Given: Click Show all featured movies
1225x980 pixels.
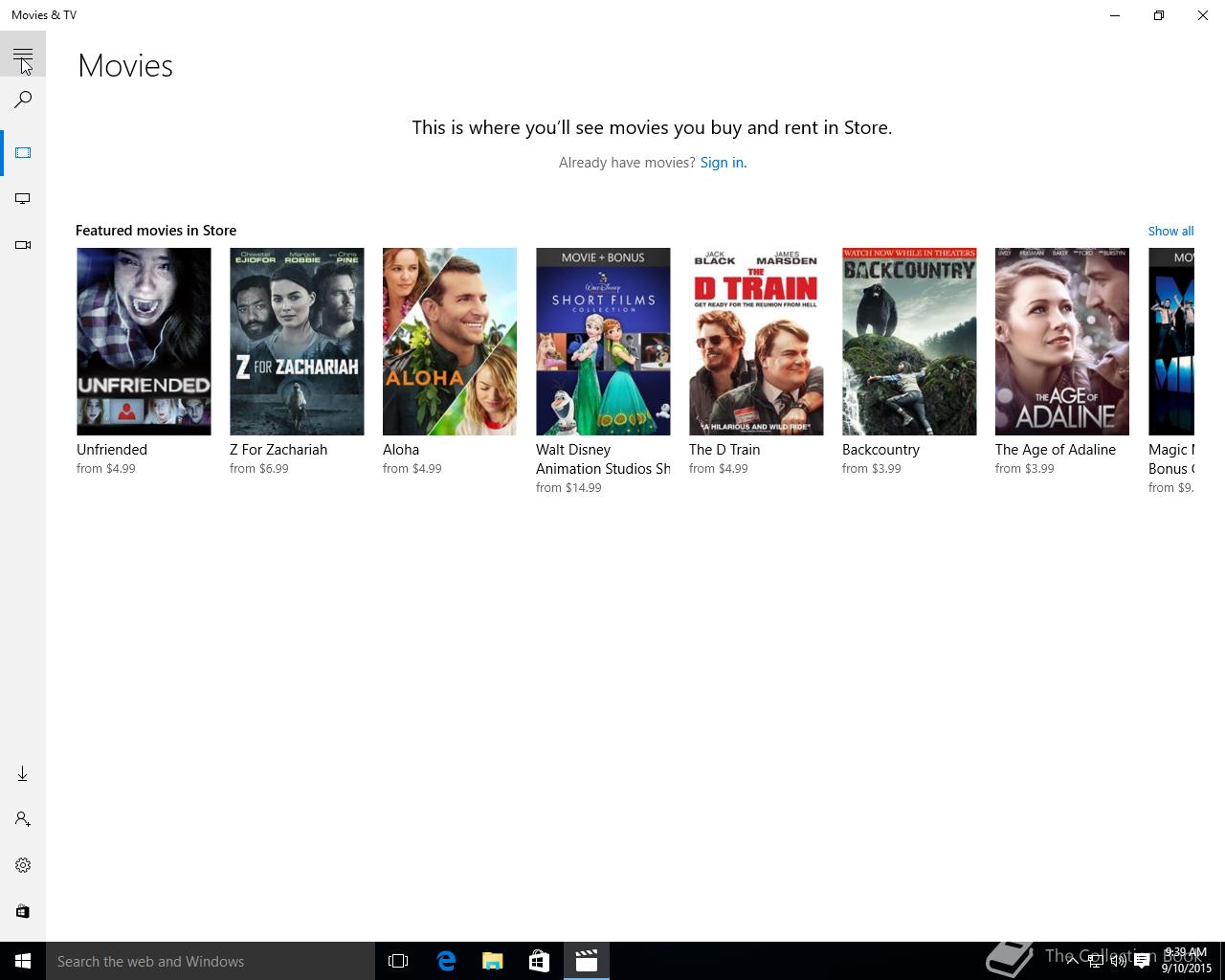Looking at the screenshot, I should pos(1170,231).
